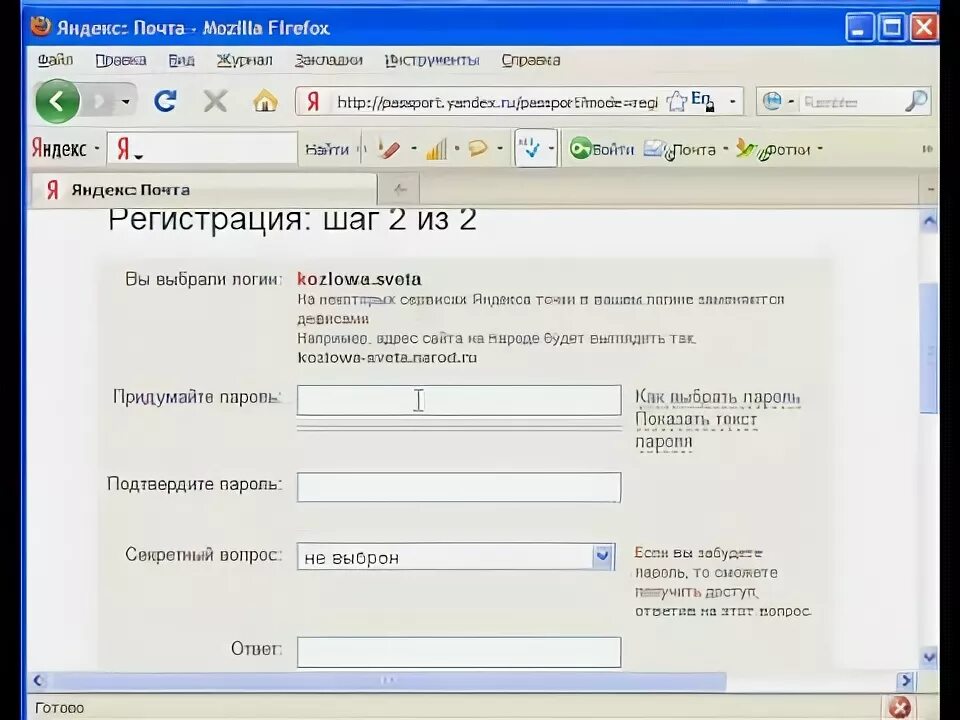Open the Файл menu
960x720 pixels.
(x=55, y=60)
